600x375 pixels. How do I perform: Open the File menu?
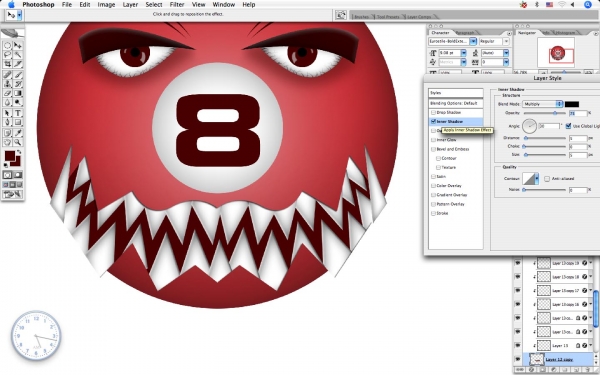[x=67, y=5]
